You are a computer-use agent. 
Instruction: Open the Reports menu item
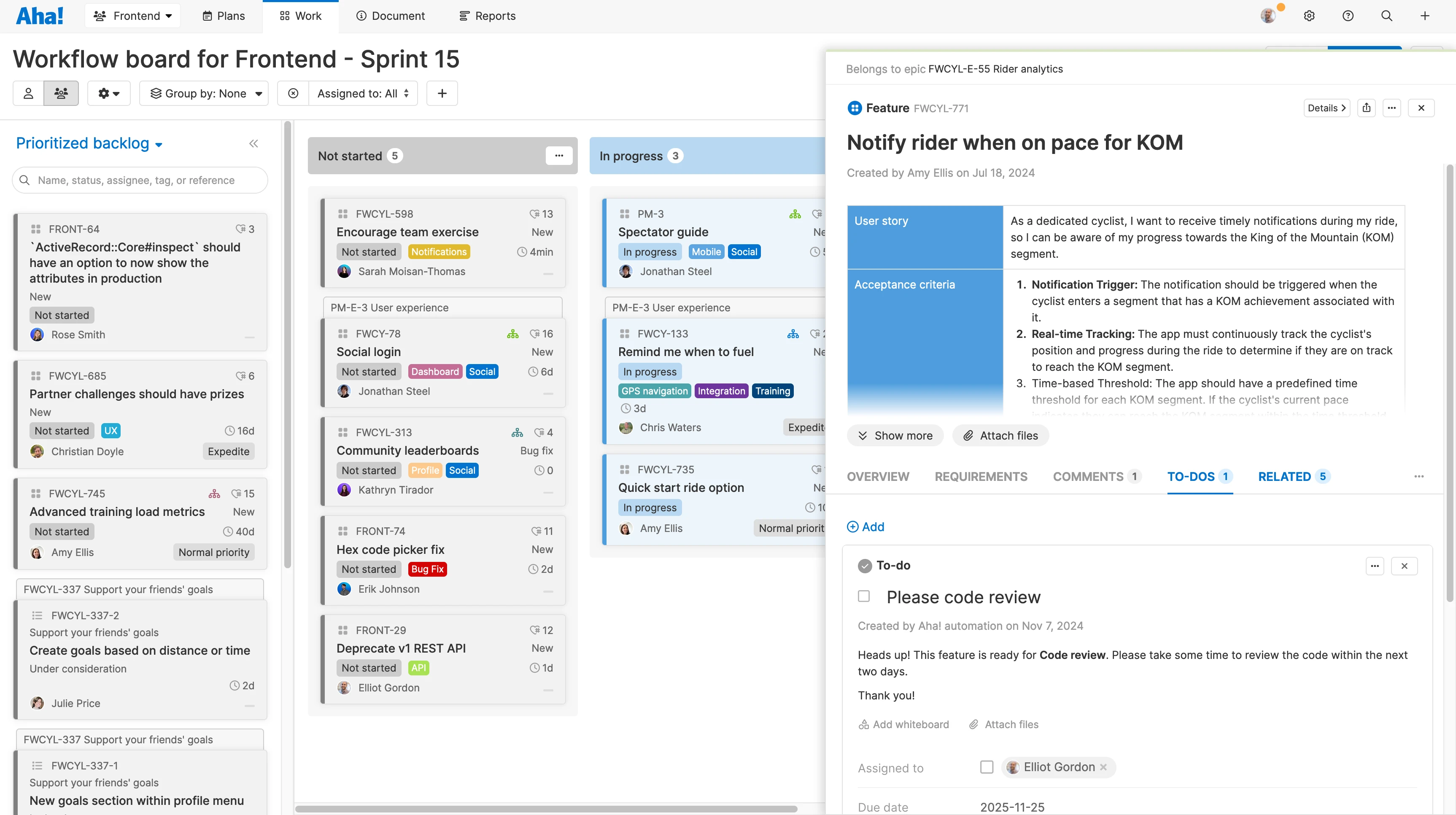click(487, 15)
